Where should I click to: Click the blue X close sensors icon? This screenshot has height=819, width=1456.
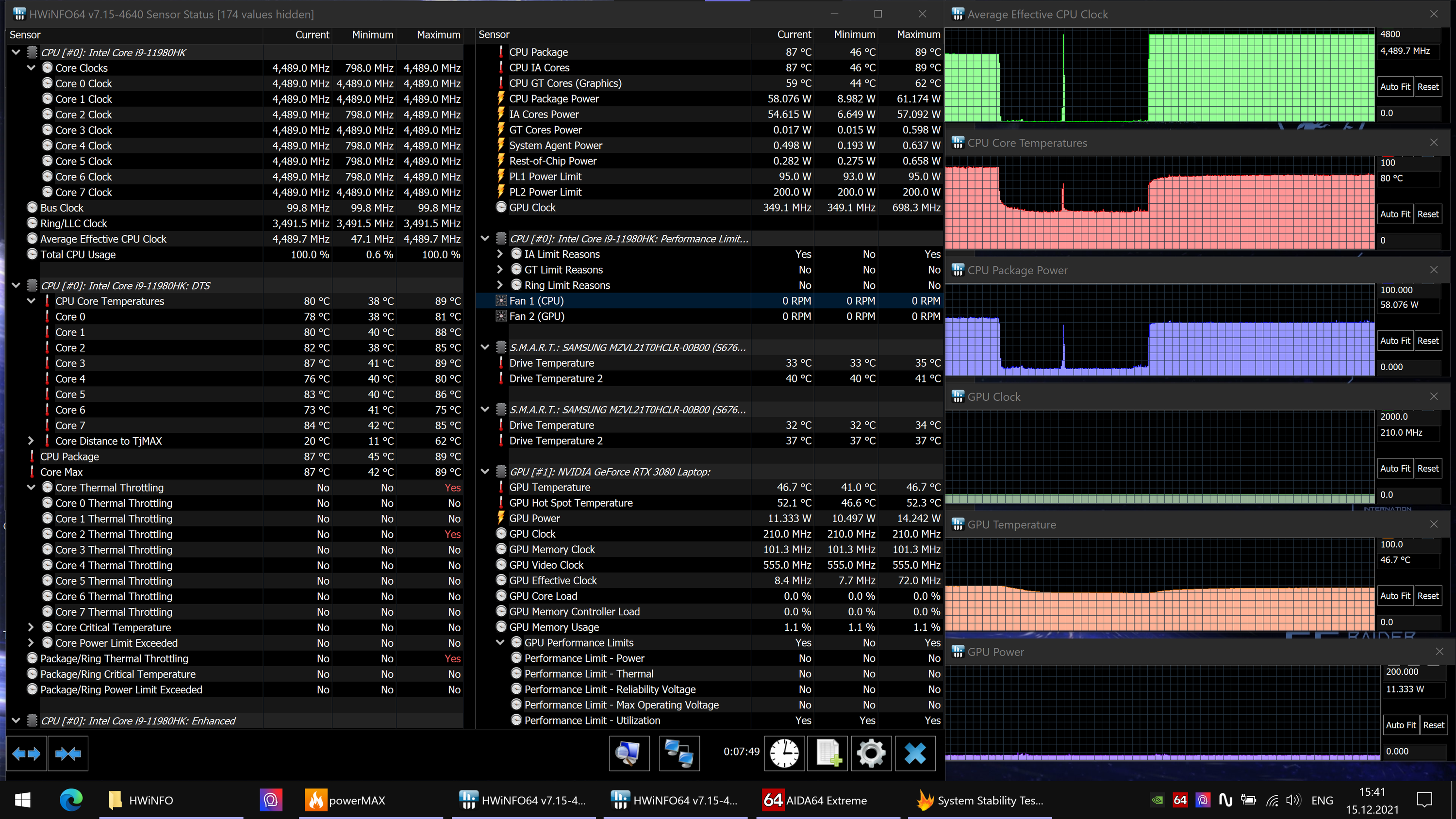[915, 753]
